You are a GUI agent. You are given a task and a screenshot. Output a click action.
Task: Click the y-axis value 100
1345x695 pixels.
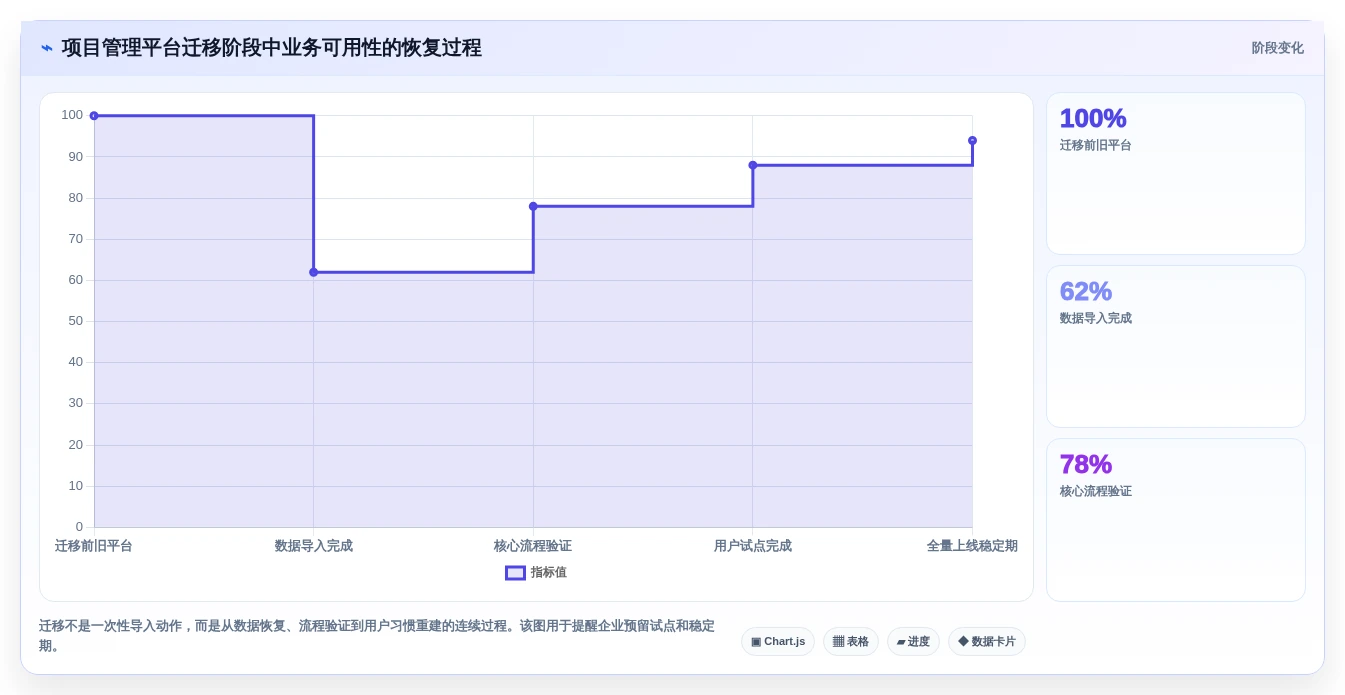click(x=72, y=115)
